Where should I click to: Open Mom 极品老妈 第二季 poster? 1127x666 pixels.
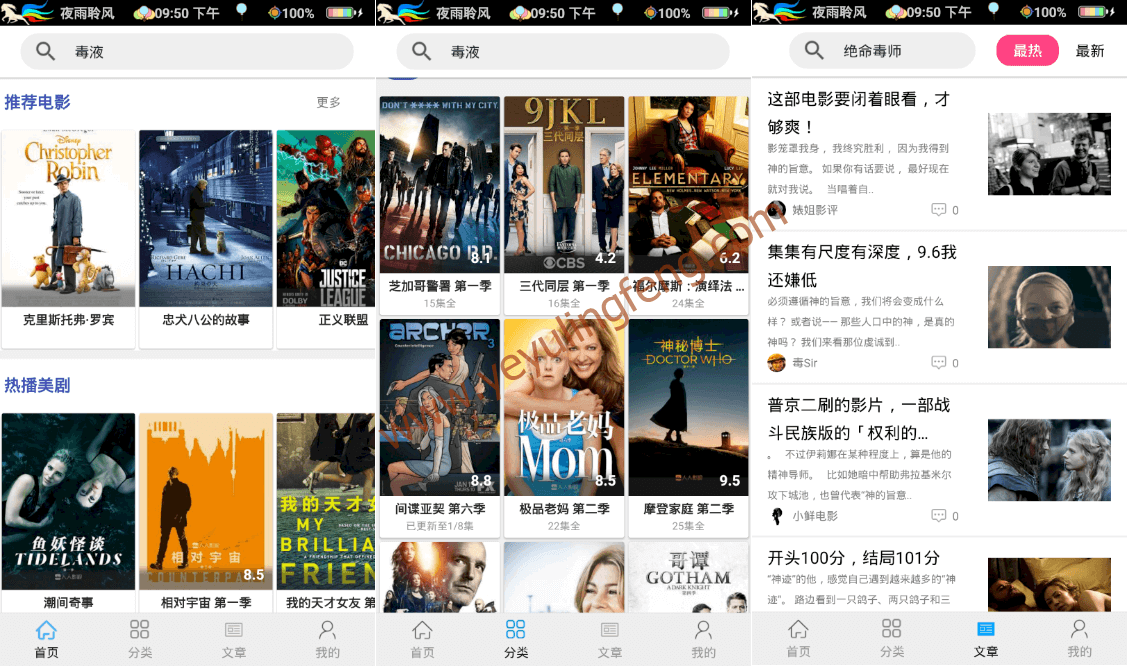(564, 407)
